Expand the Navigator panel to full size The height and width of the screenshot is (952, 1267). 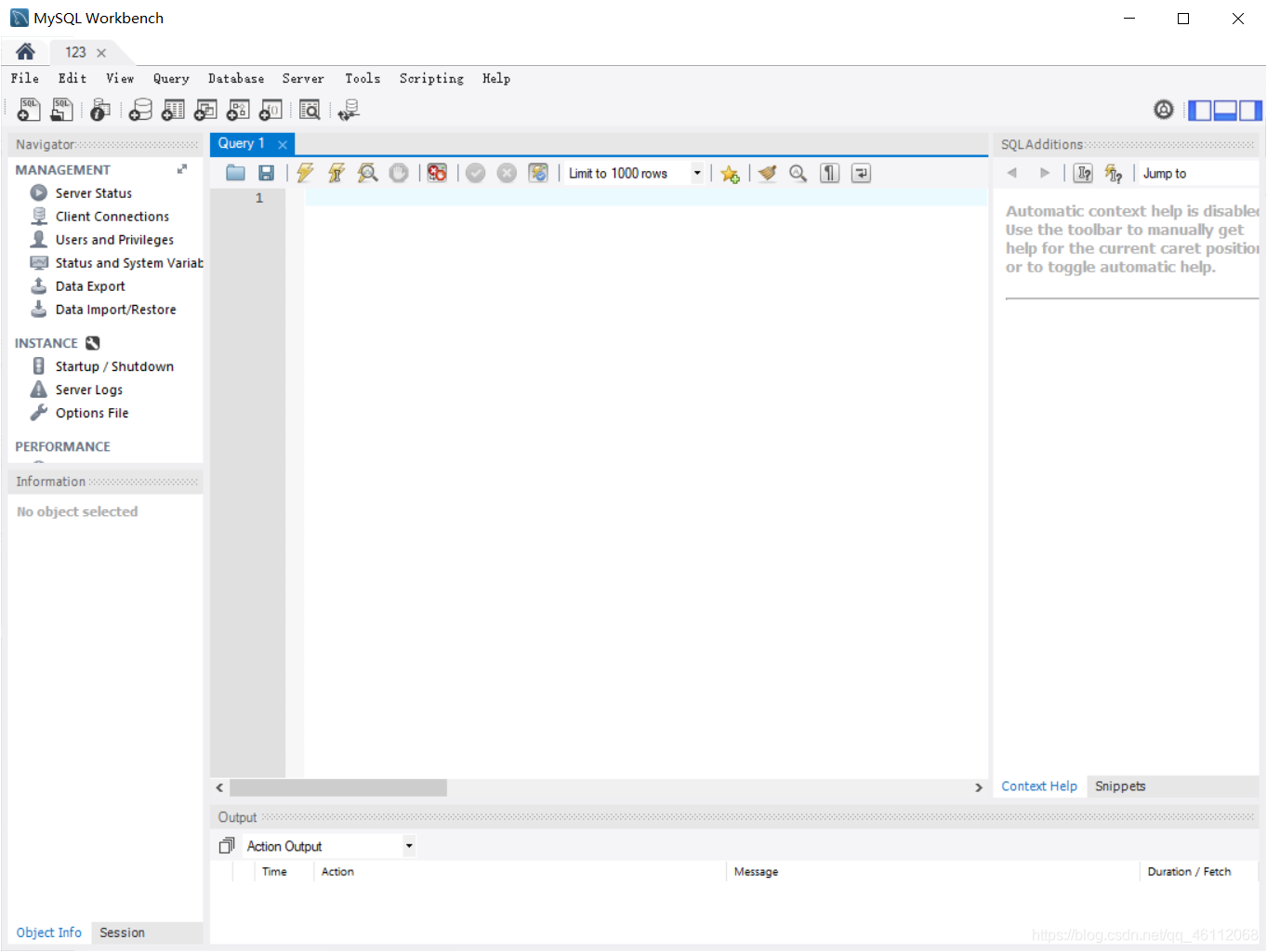click(182, 169)
